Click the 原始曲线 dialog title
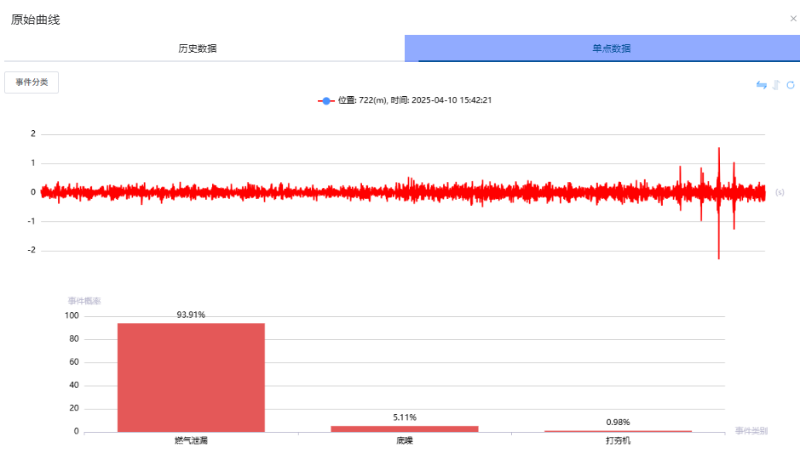Viewport: 800px width, 471px height. click(x=35, y=19)
